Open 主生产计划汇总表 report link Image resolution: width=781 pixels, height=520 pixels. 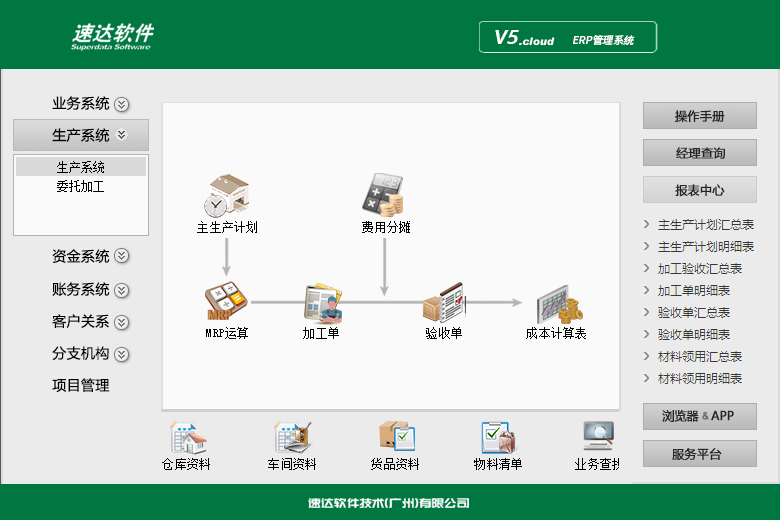tap(706, 225)
